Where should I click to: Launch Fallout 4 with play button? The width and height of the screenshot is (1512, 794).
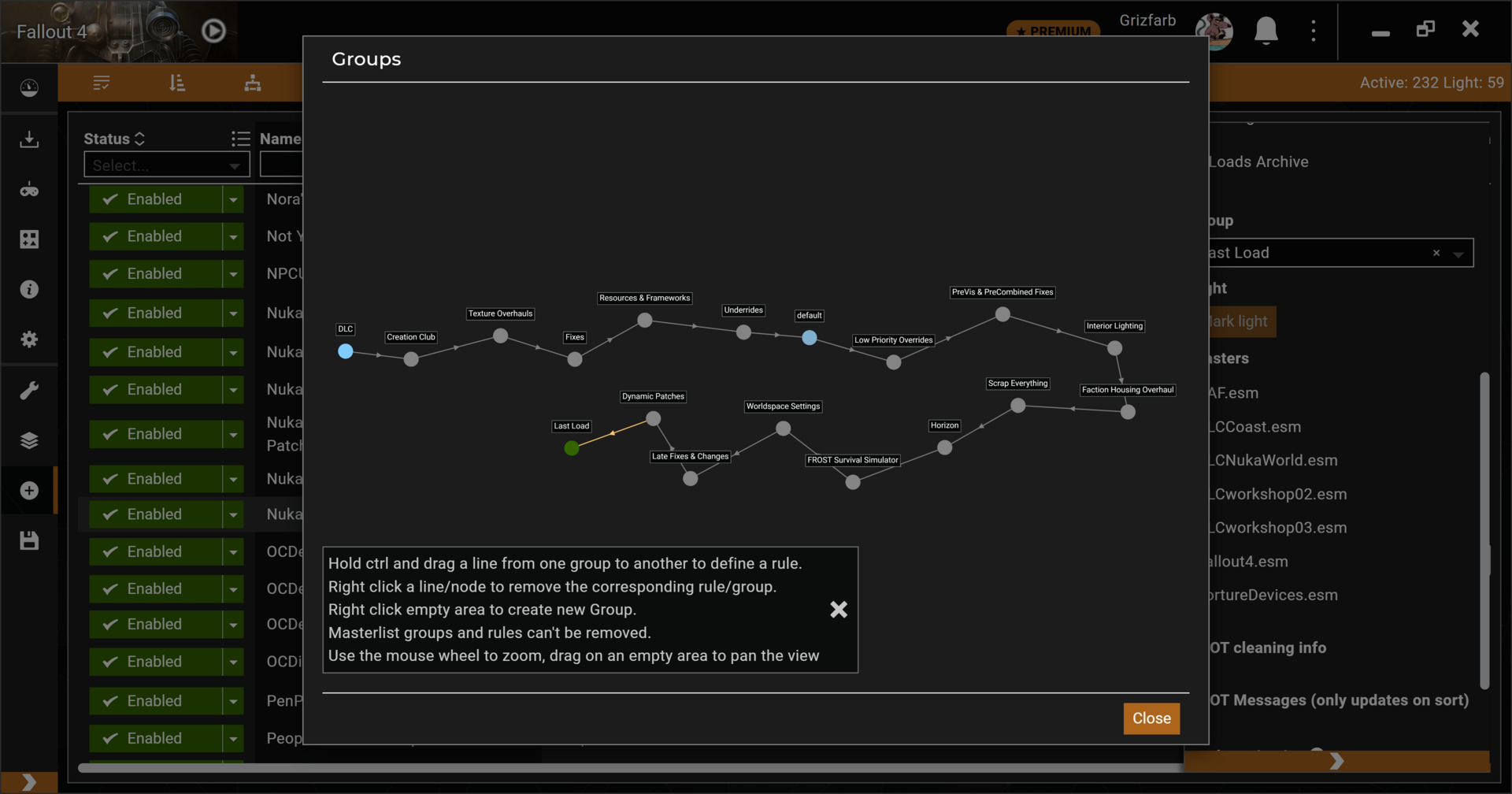point(213,31)
